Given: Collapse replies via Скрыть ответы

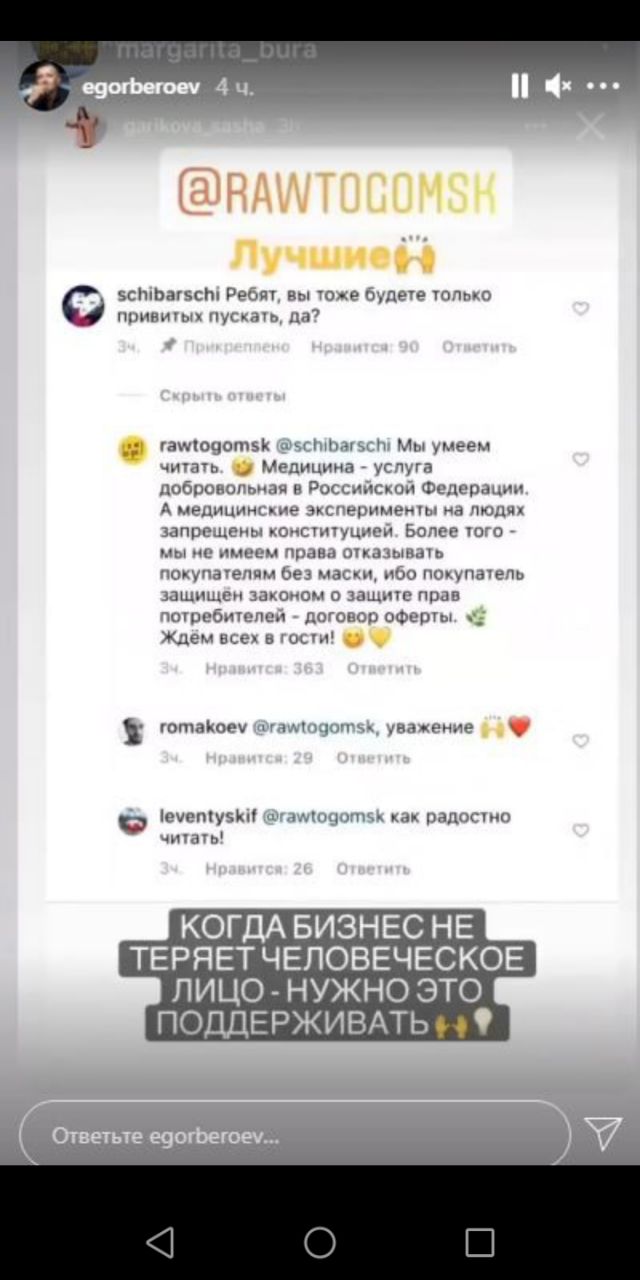Looking at the screenshot, I should [222, 396].
